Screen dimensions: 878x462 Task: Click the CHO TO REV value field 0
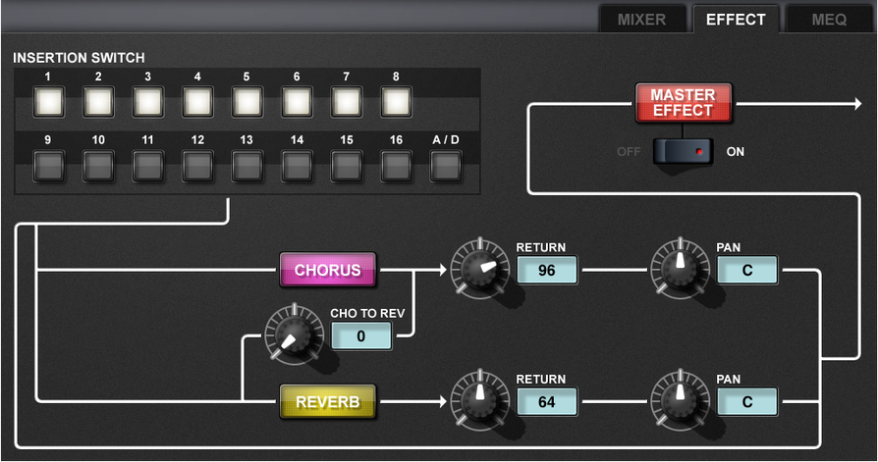[x=361, y=336]
